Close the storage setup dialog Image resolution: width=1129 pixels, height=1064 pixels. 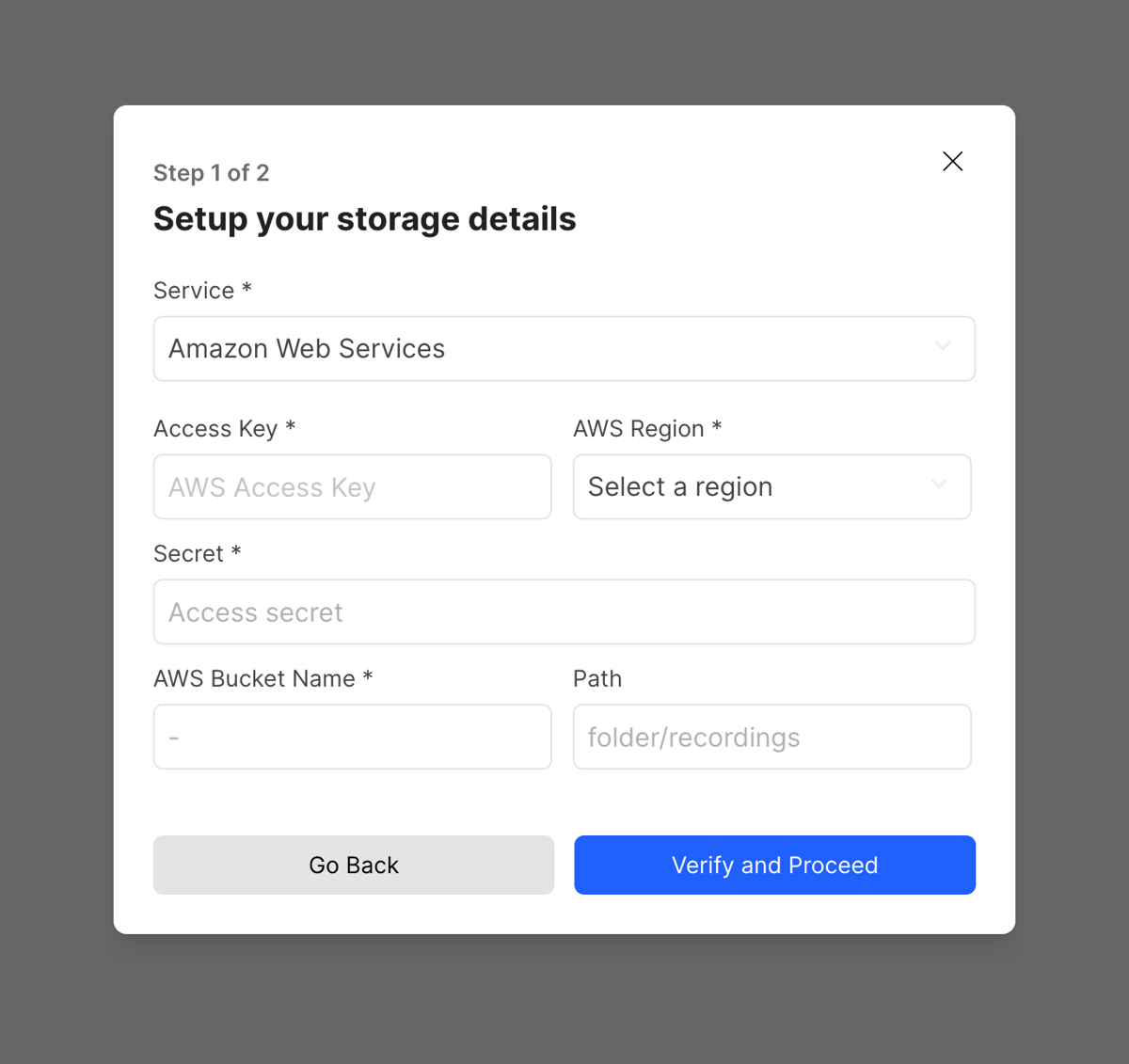tap(952, 161)
